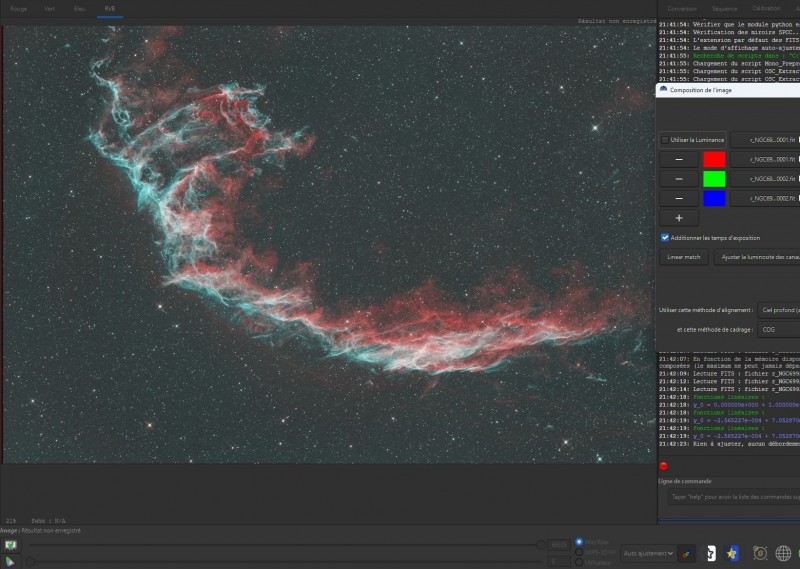The width and height of the screenshot is (800, 569).
Task: Open the COG framing method dropdown
Action: point(779,330)
